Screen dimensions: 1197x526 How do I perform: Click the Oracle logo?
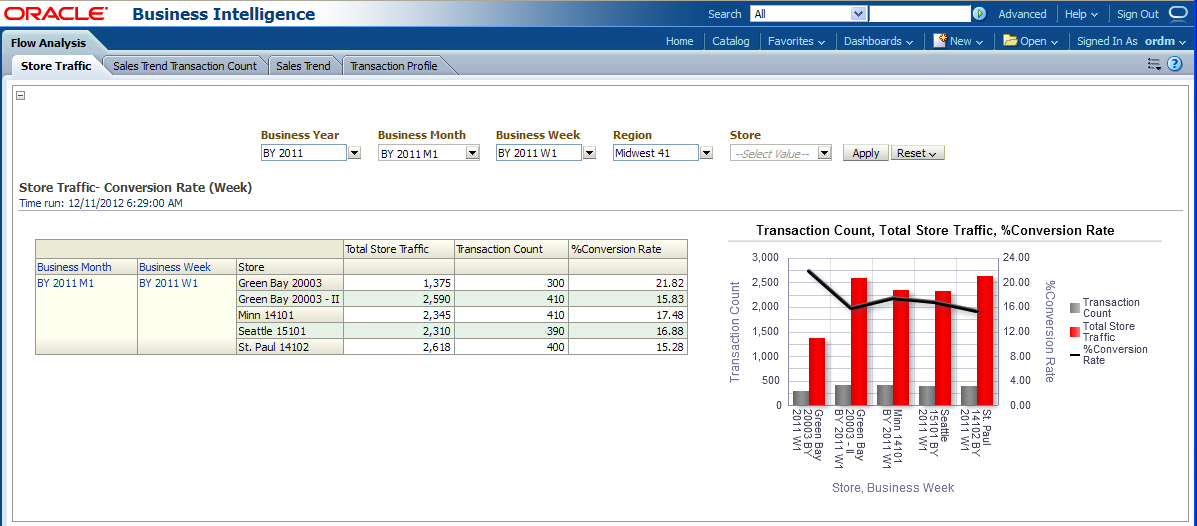[55, 14]
